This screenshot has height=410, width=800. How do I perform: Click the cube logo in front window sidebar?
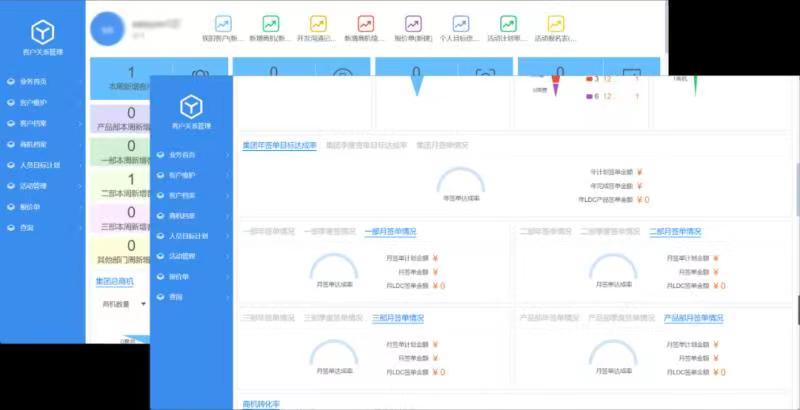(191, 107)
